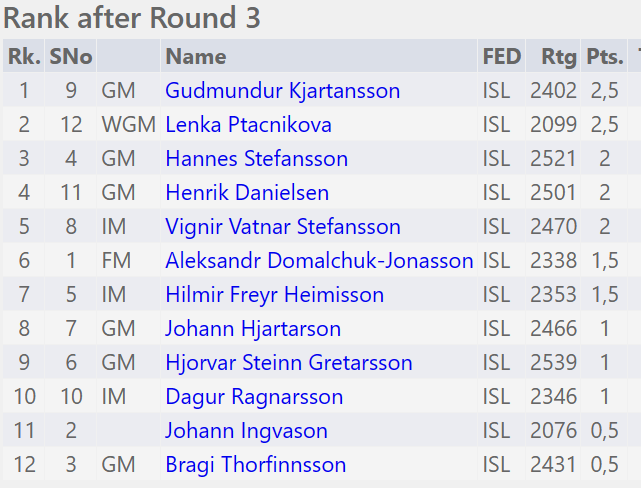Open Johann Ingvason's player page
This screenshot has width=641, height=488.
(246, 431)
